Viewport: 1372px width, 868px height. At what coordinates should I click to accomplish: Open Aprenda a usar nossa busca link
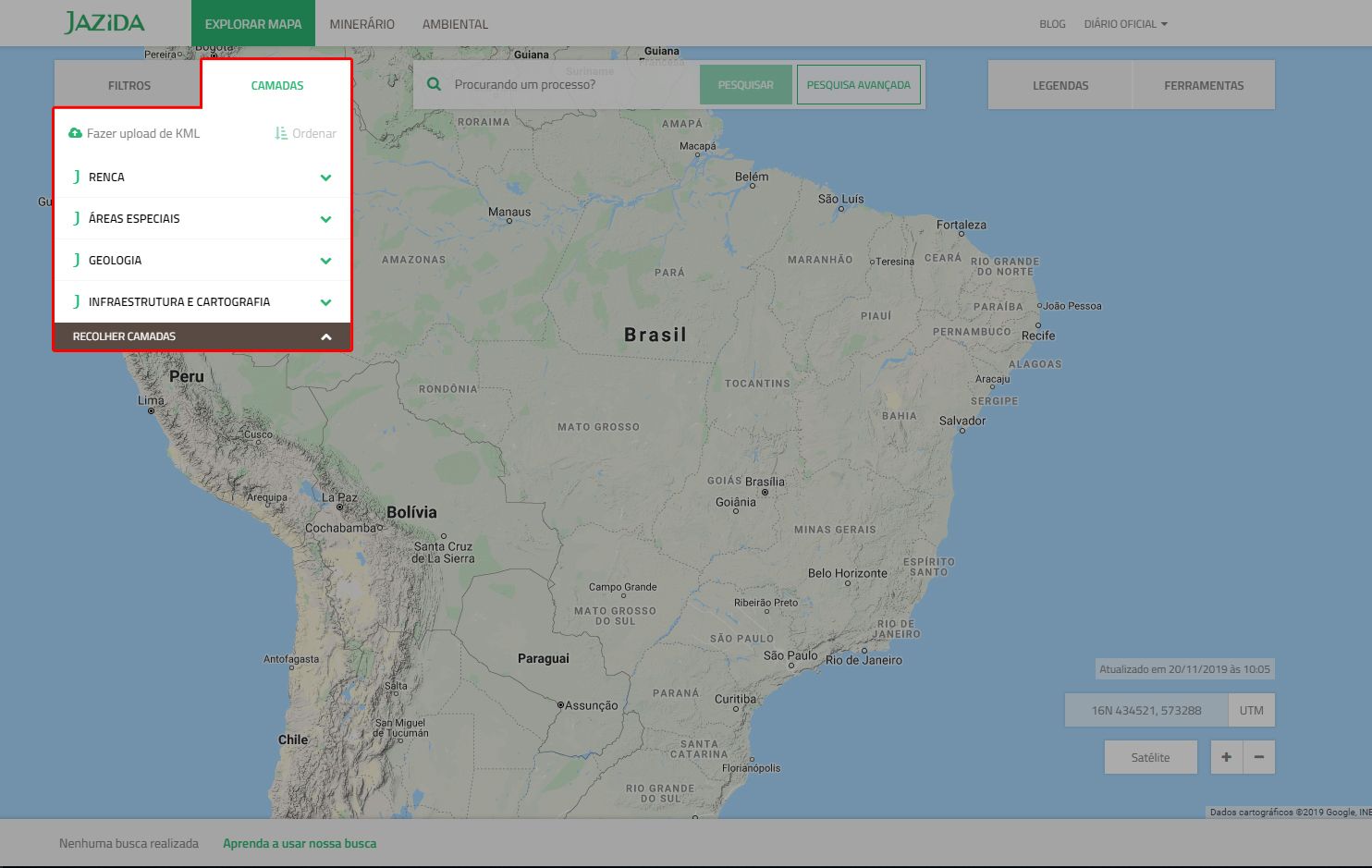tap(300, 843)
